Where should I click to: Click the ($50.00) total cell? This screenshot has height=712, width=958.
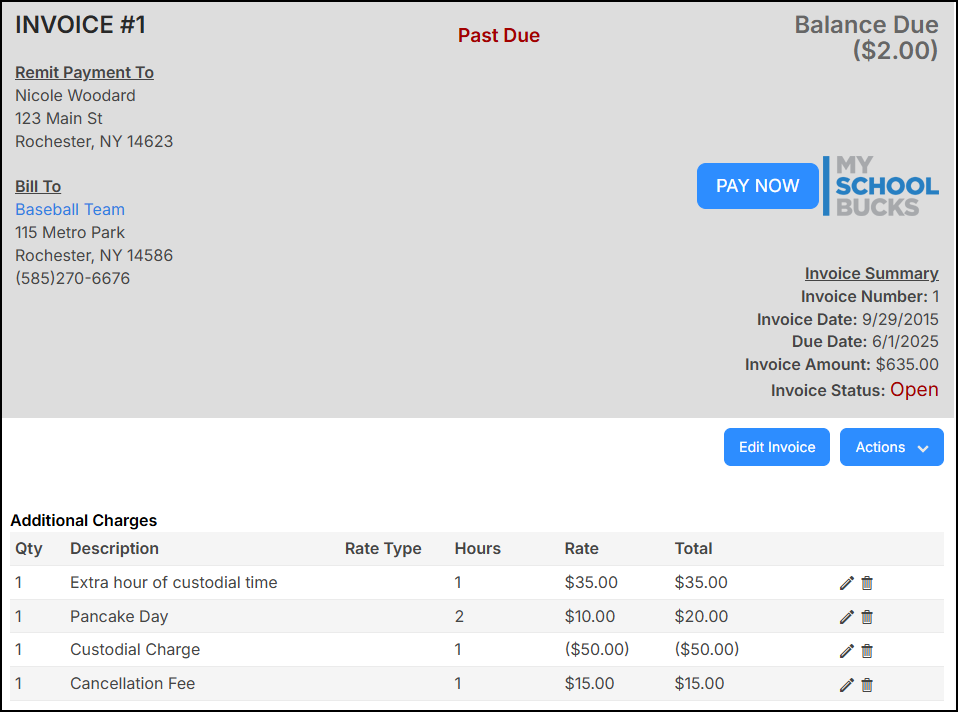tap(706, 649)
